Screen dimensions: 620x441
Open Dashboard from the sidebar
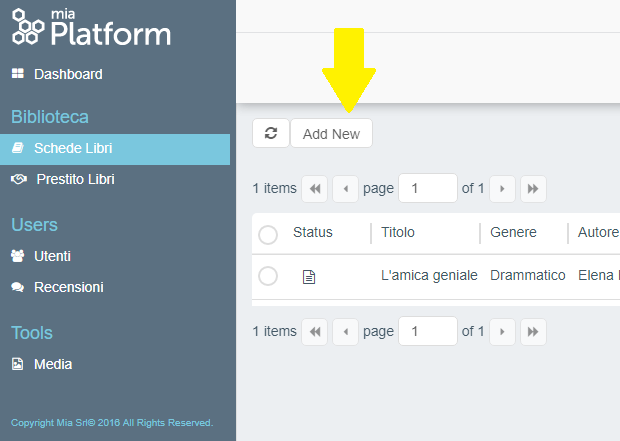point(68,74)
